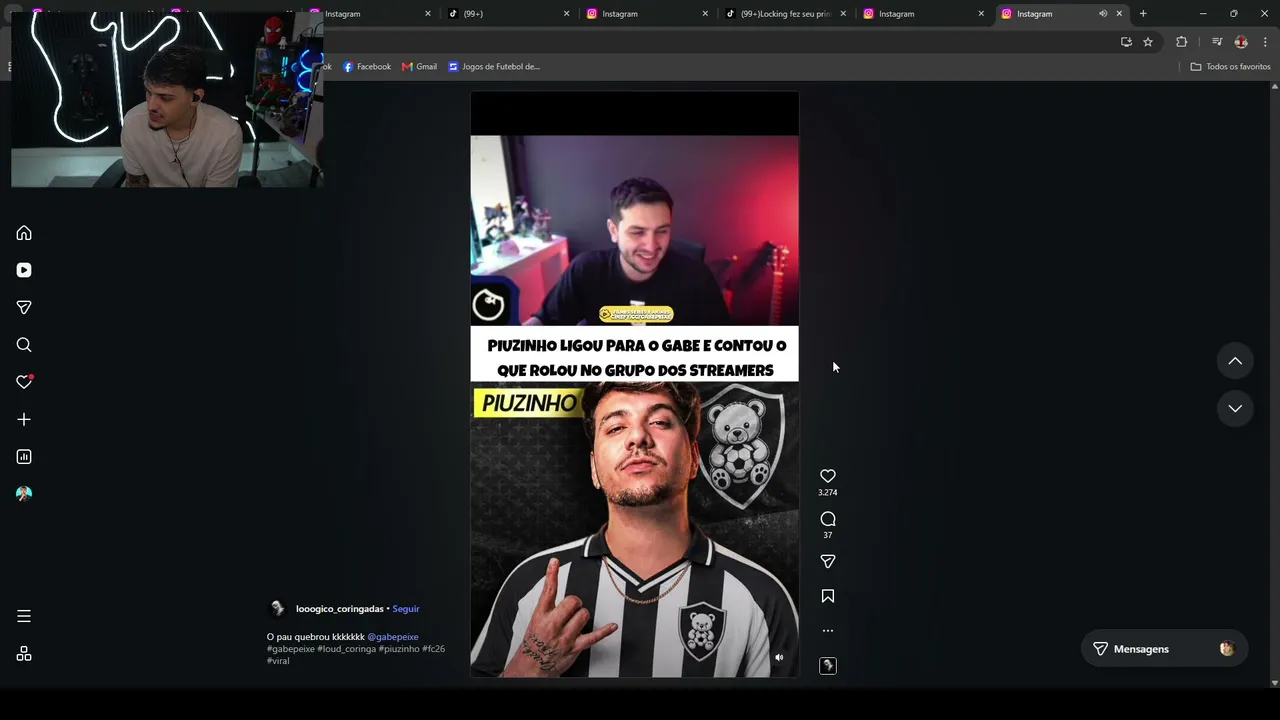Screen dimensions: 1280x720
Task: Open the Meta apps icon at sidebar bottom
Action: [24, 654]
